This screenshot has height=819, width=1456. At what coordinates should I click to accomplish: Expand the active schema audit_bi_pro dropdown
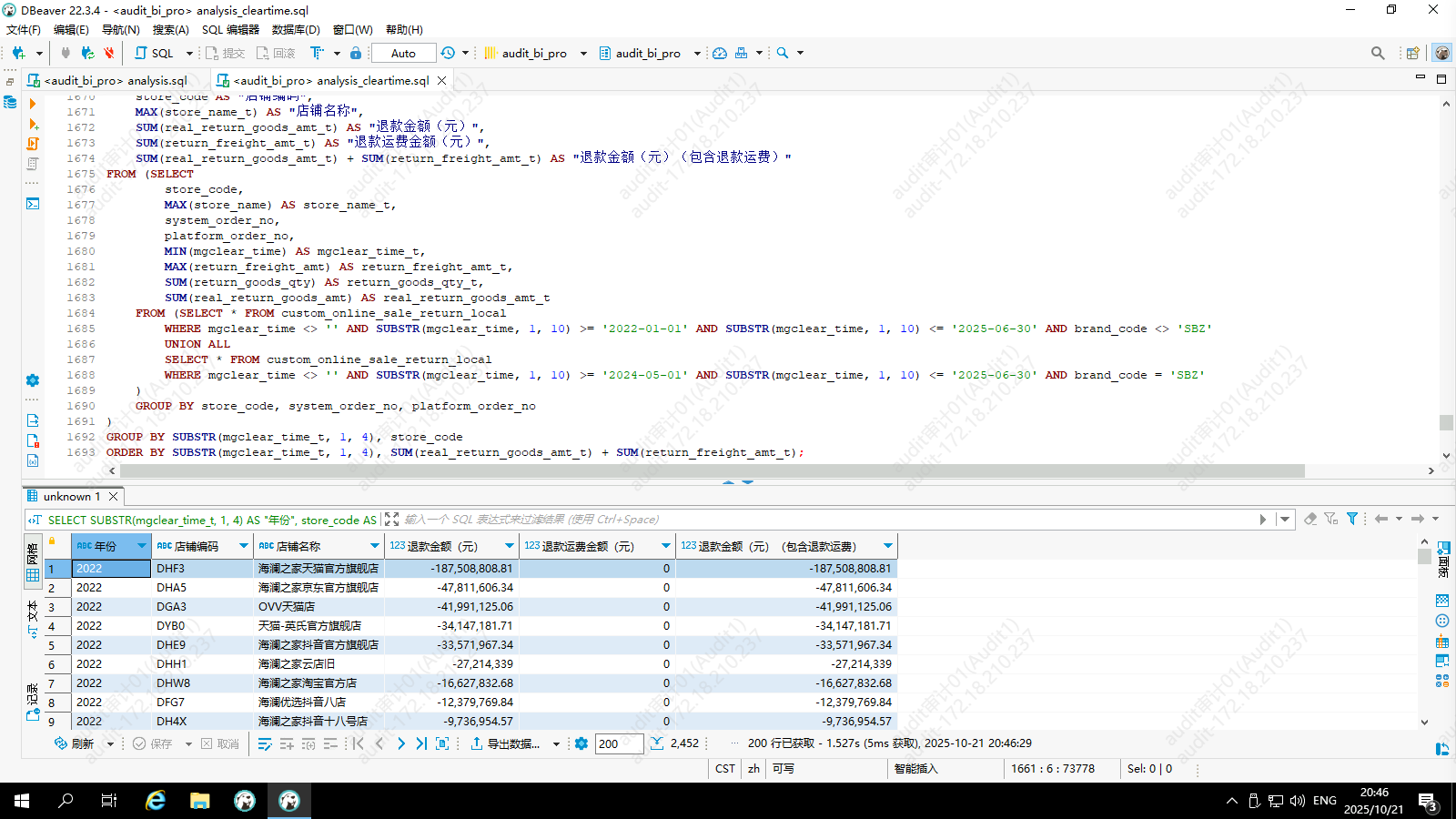(x=697, y=53)
